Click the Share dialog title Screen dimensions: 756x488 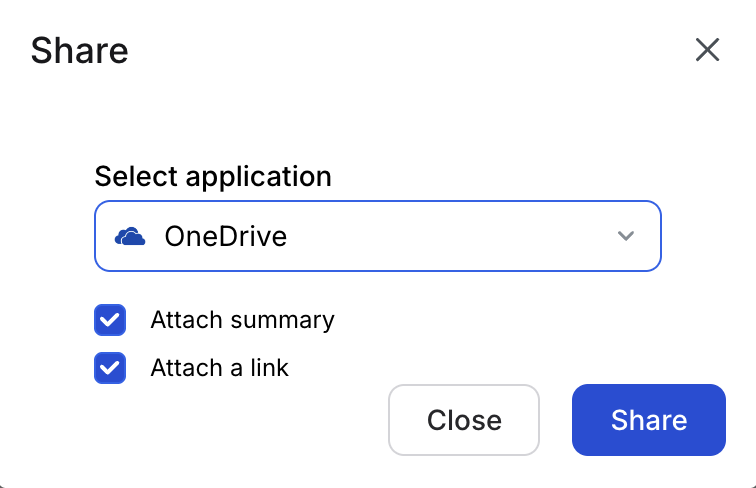point(79,50)
